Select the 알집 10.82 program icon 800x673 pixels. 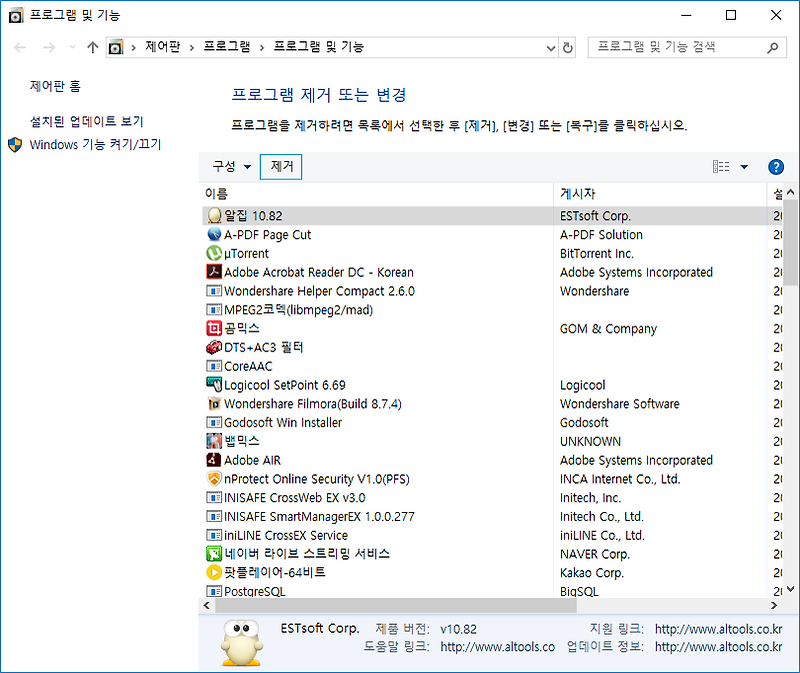point(214,216)
